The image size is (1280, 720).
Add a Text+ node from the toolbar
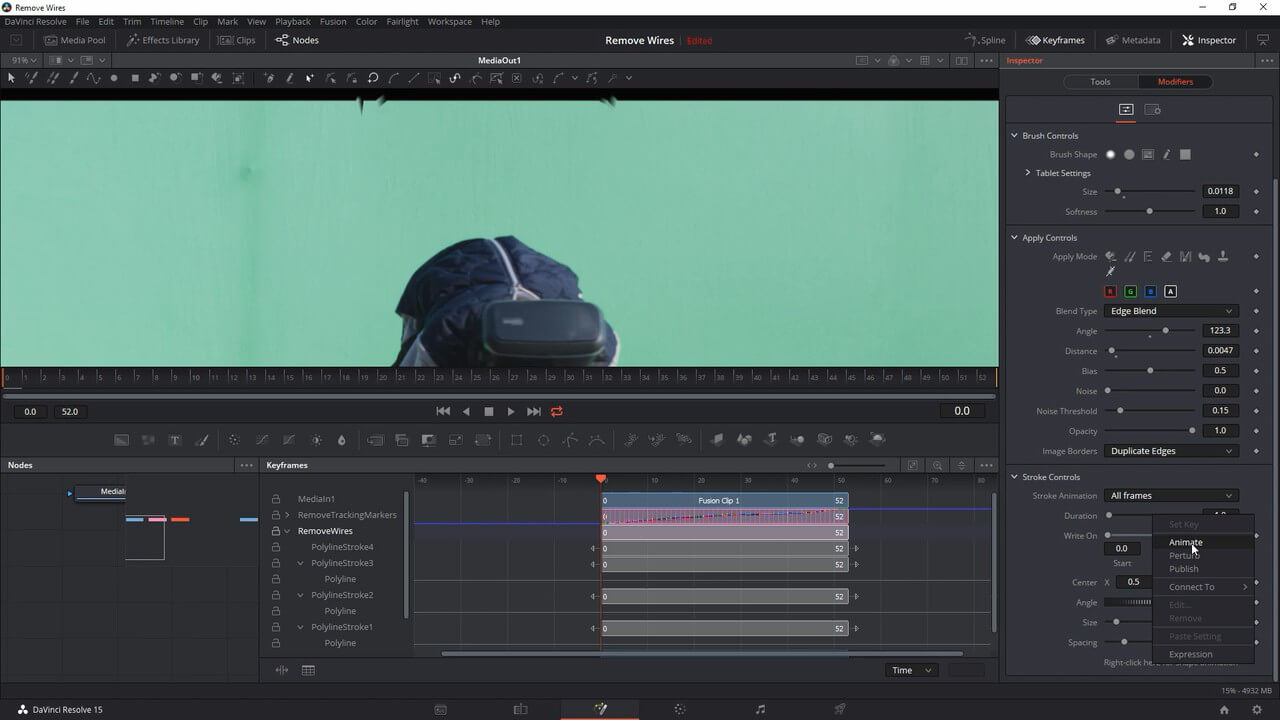click(x=175, y=440)
